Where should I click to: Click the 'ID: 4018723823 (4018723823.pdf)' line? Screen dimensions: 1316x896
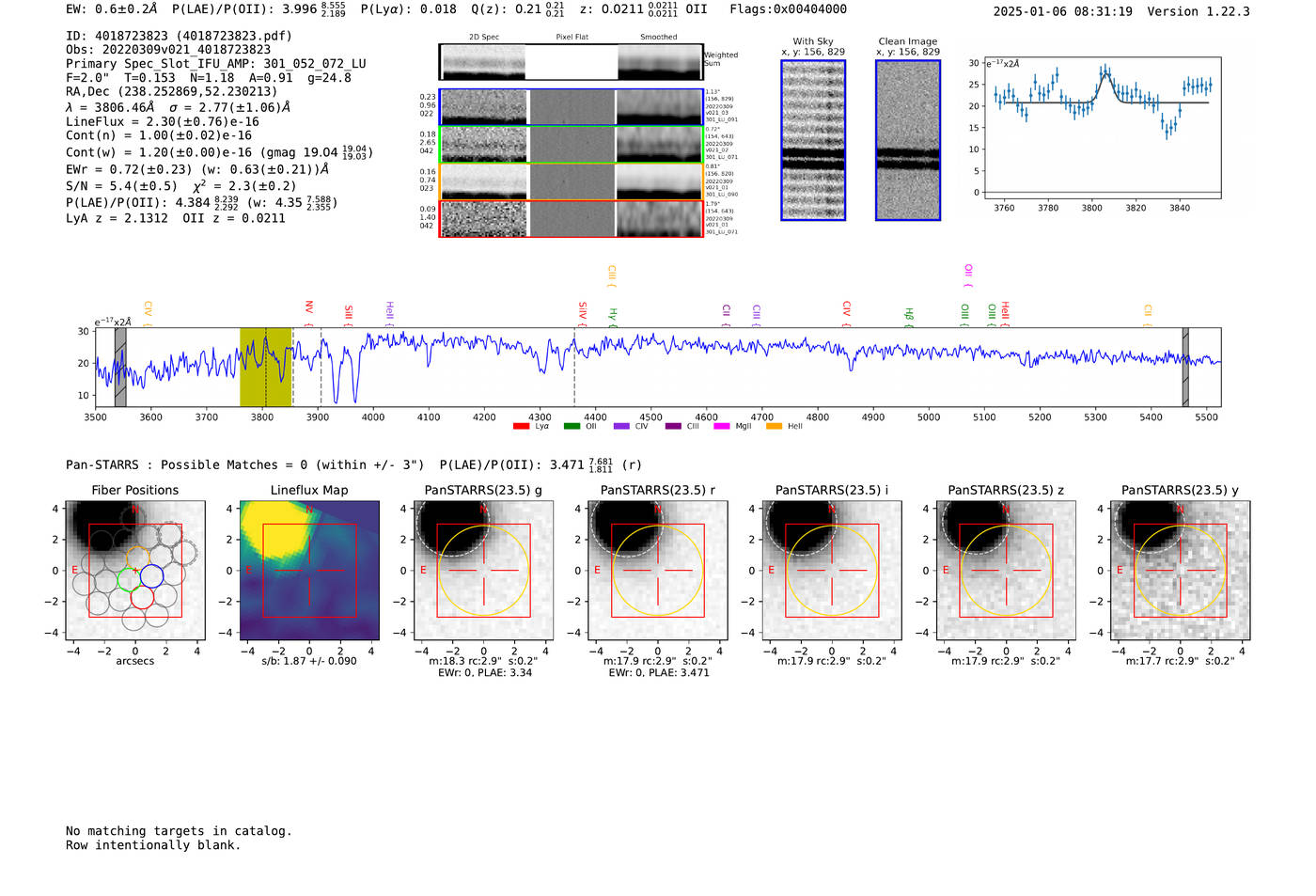tap(179, 36)
